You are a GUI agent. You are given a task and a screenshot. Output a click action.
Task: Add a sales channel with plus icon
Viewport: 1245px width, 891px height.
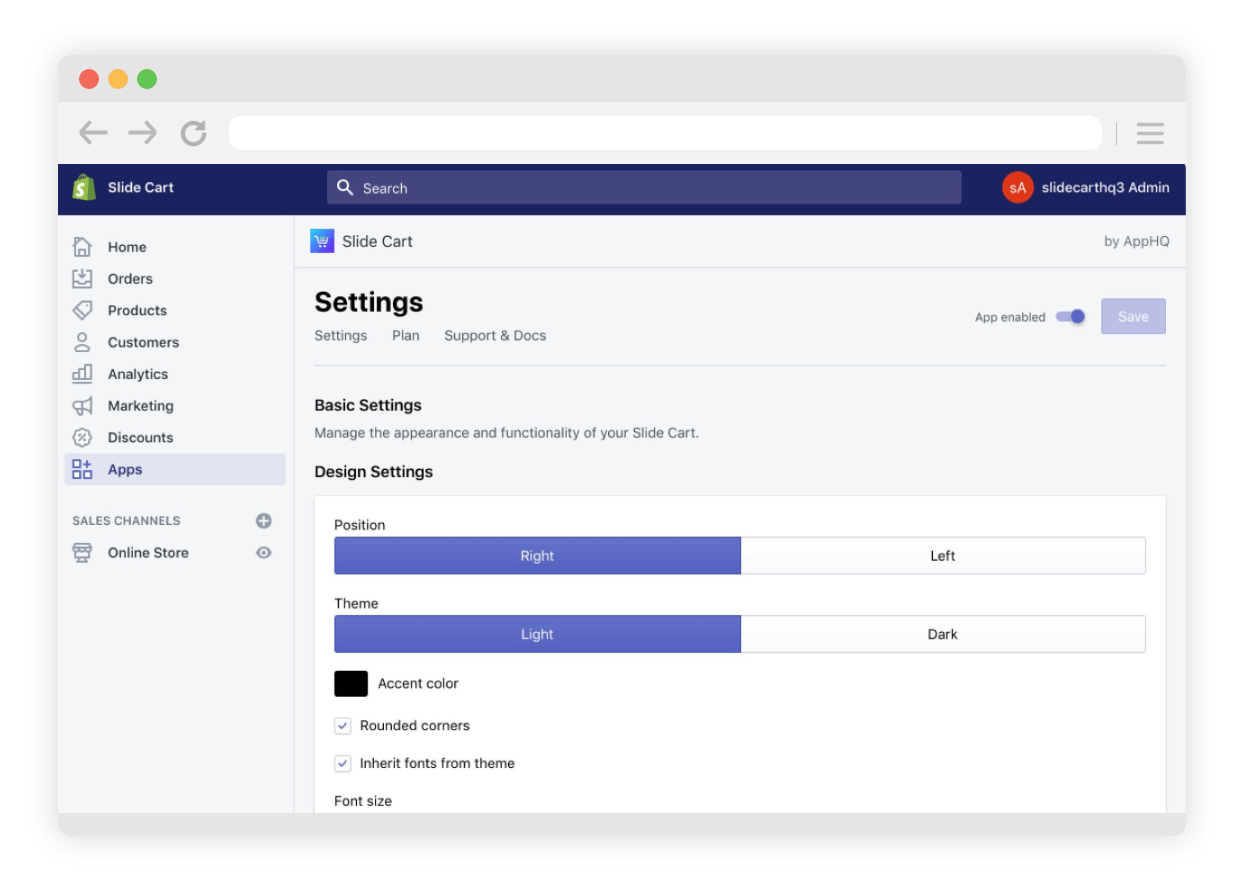pyautogui.click(x=264, y=520)
